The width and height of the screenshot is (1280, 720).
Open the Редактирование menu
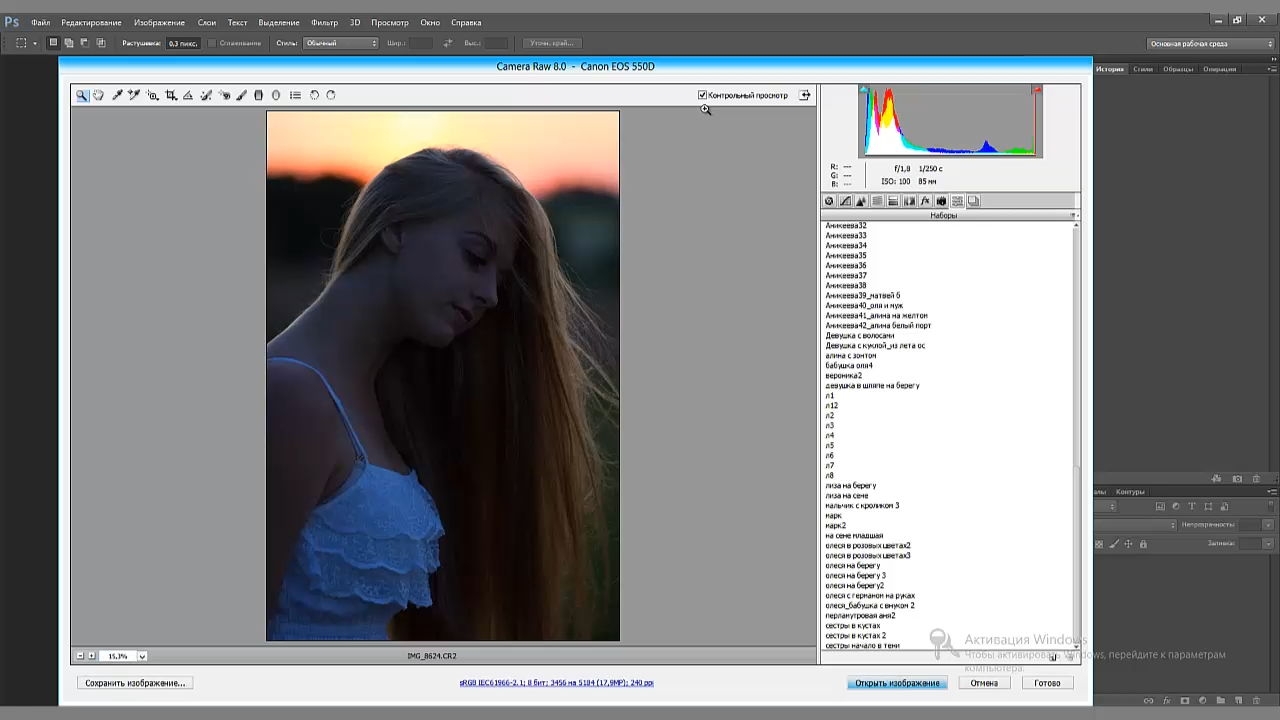click(x=91, y=22)
